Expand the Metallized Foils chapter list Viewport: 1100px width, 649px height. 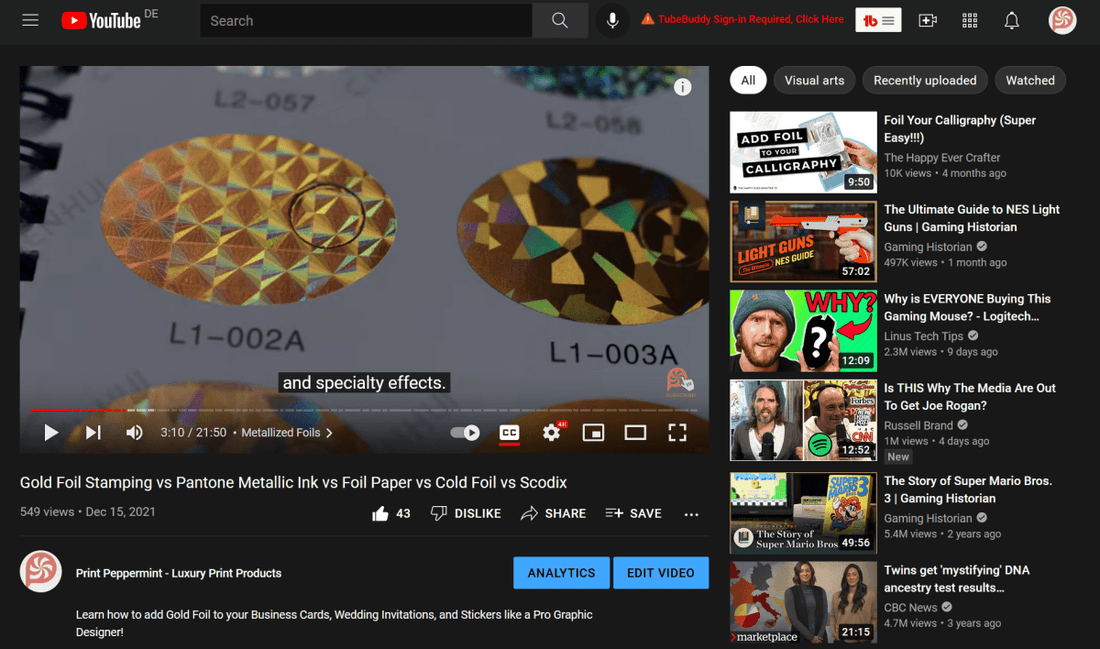(286, 433)
